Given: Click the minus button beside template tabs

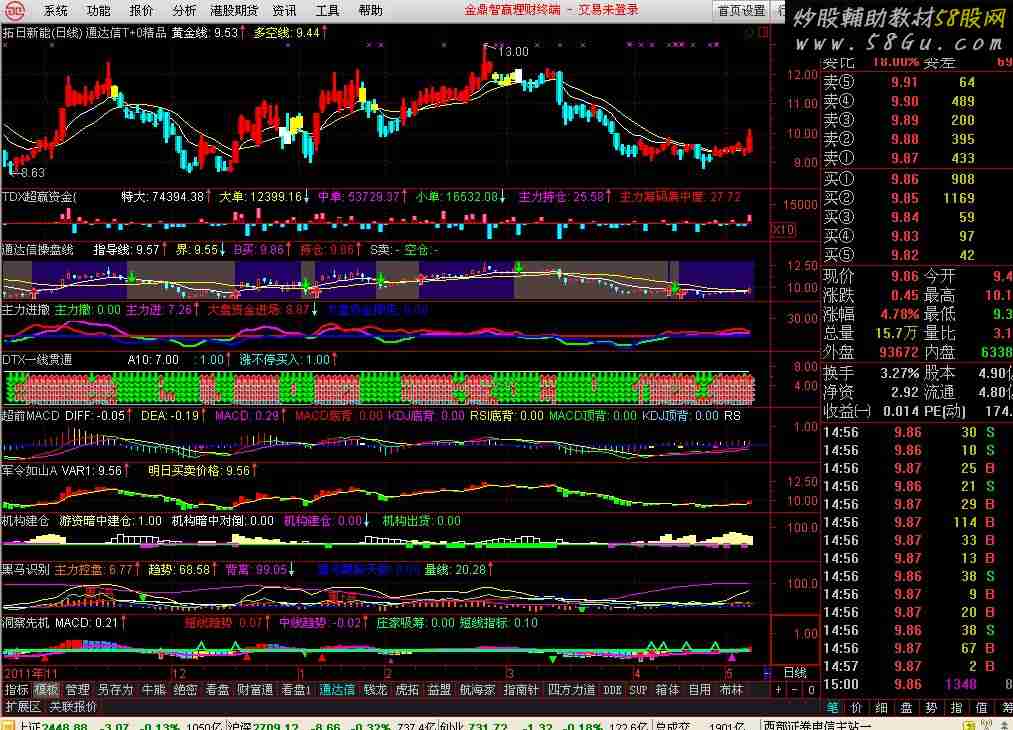Looking at the screenshot, I should [795, 690].
